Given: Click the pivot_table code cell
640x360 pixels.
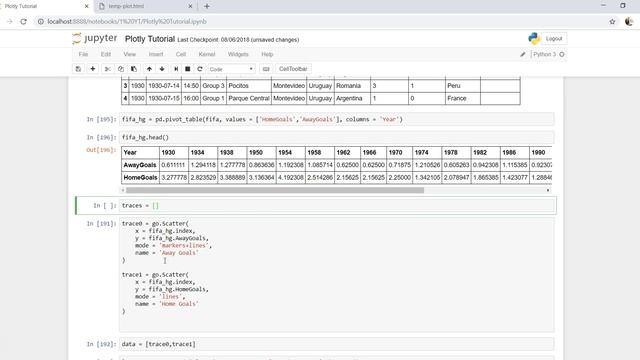Looking at the screenshot, I should point(337,120).
